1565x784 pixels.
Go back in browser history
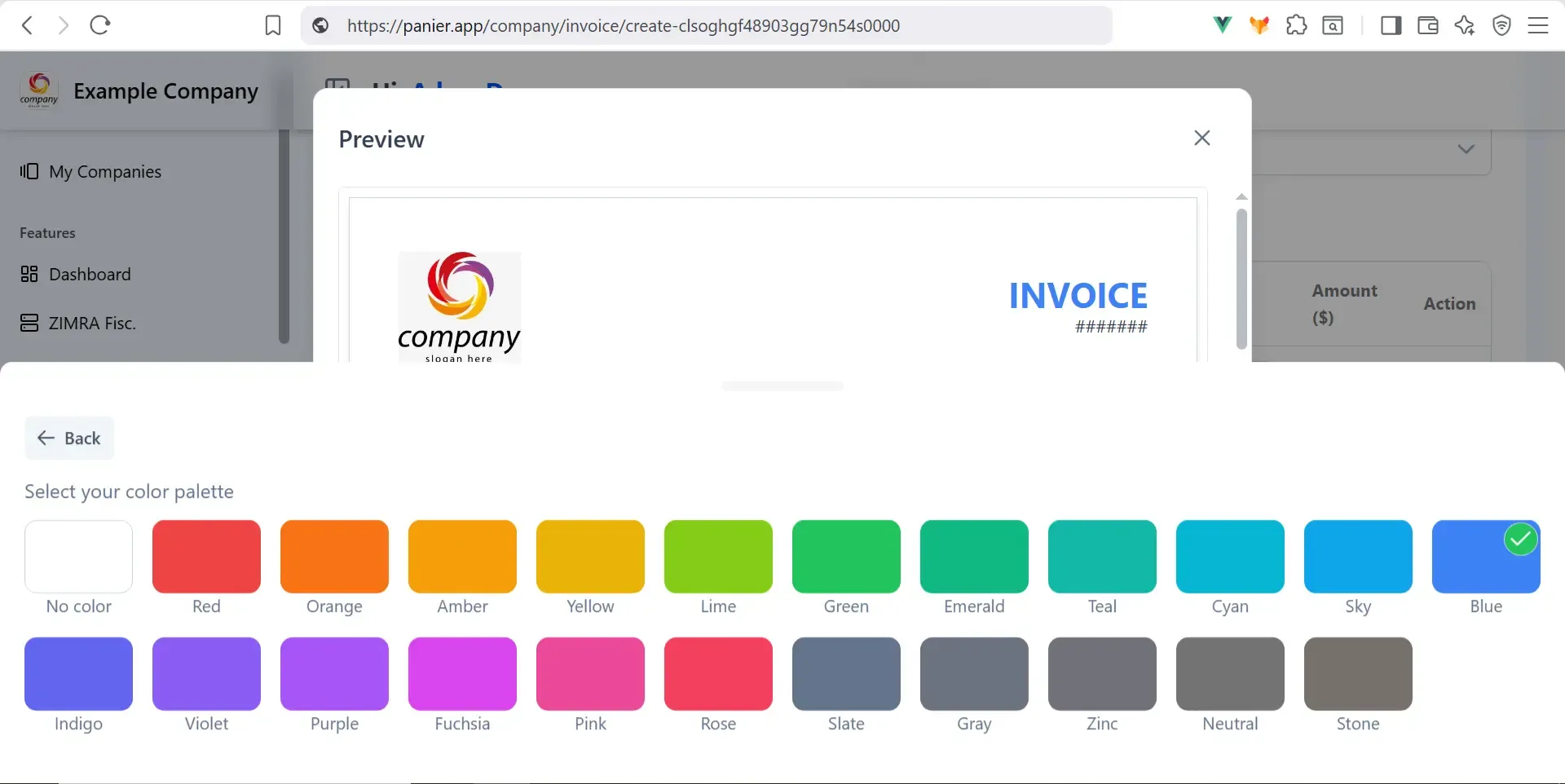28,25
